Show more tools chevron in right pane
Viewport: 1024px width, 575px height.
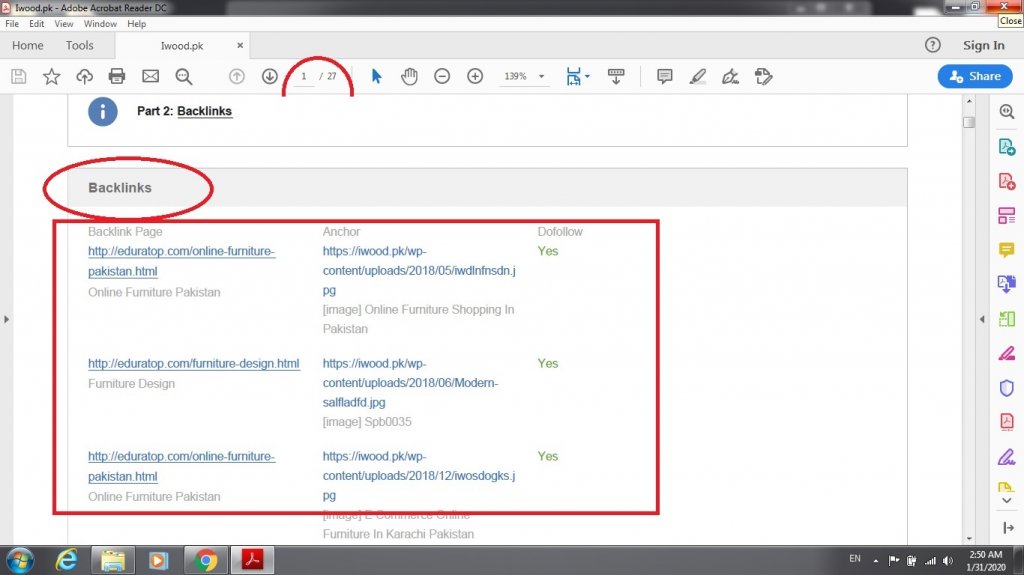[1006, 501]
